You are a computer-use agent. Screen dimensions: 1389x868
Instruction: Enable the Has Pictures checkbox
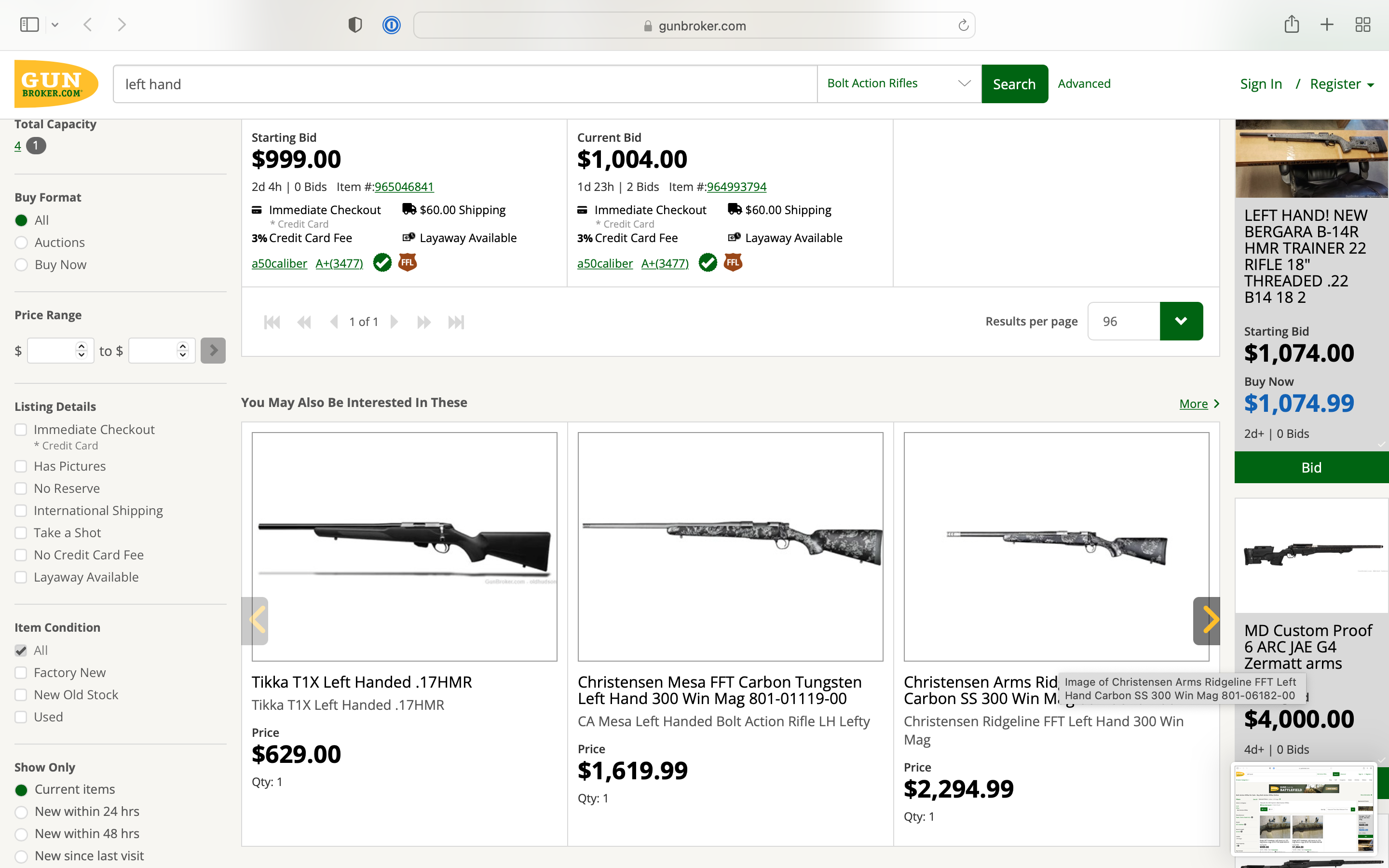click(x=21, y=466)
